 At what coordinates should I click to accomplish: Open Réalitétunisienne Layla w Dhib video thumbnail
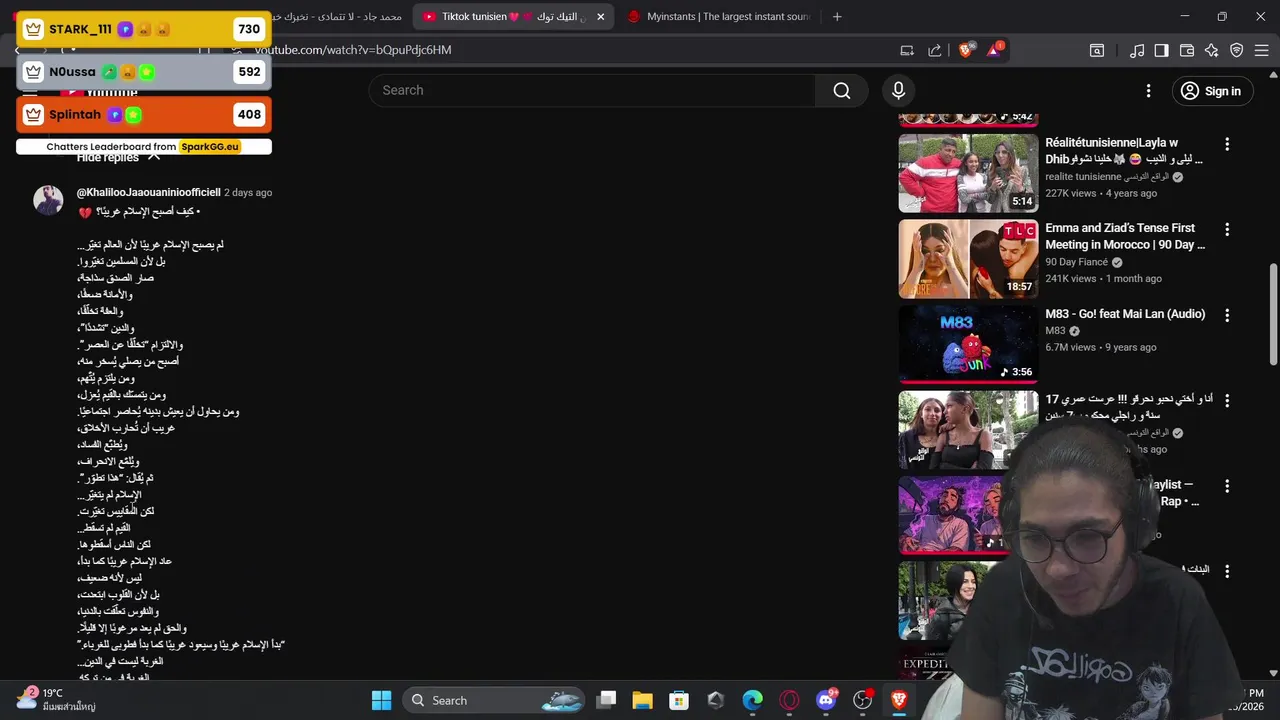pyautogui.click(x=968, y=173)
